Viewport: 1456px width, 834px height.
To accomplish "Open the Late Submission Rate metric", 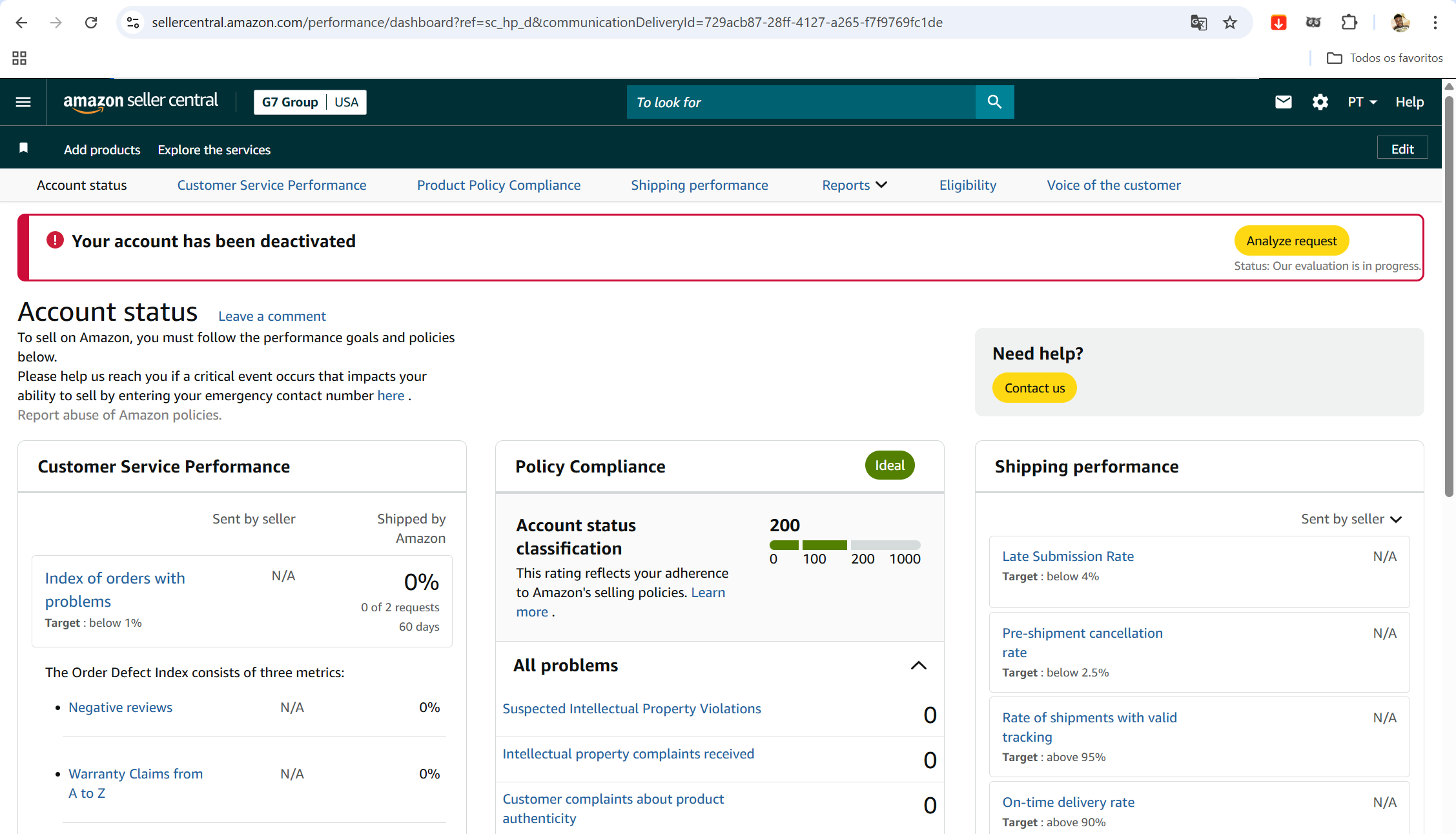I will coord(1068,556).
